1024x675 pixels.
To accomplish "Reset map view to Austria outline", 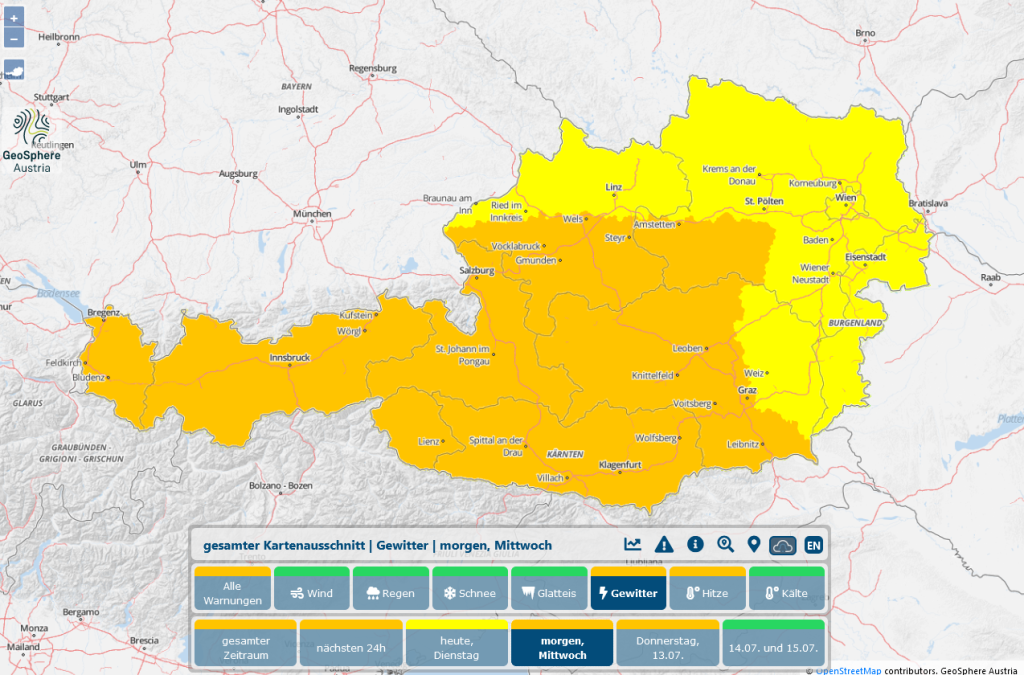I will 14,70.
